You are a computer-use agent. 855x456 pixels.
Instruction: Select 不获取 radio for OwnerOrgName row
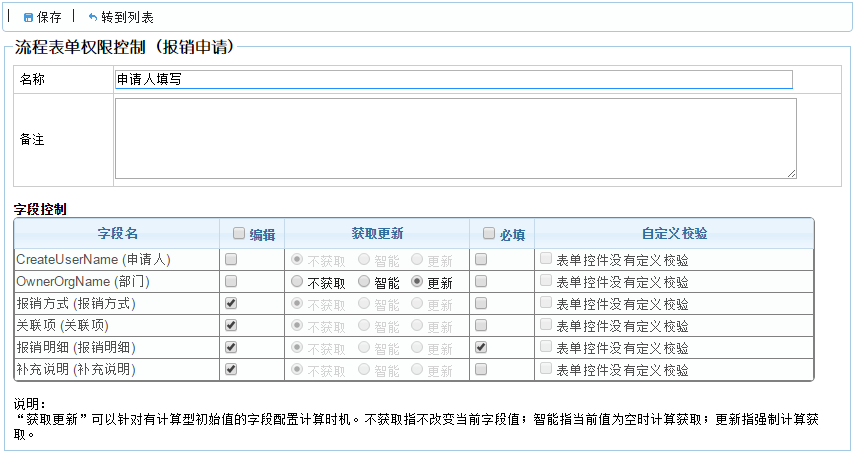coord(297,282)
